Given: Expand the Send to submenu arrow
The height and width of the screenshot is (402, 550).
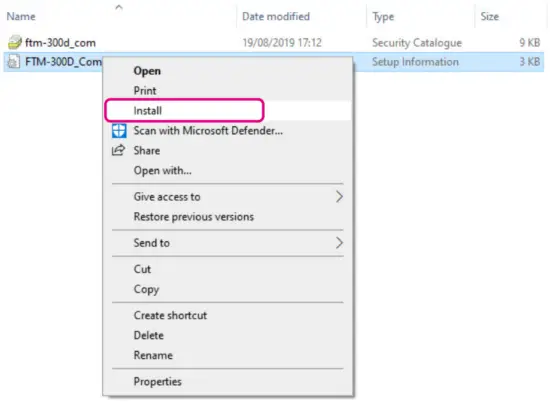Looking at the screenshot, I should point(339,243).
